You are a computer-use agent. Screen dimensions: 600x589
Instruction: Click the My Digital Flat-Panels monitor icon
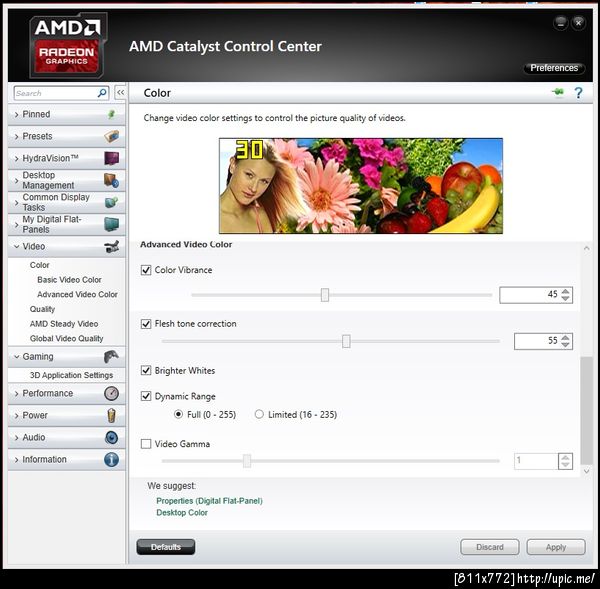click(x=112, y=224)
